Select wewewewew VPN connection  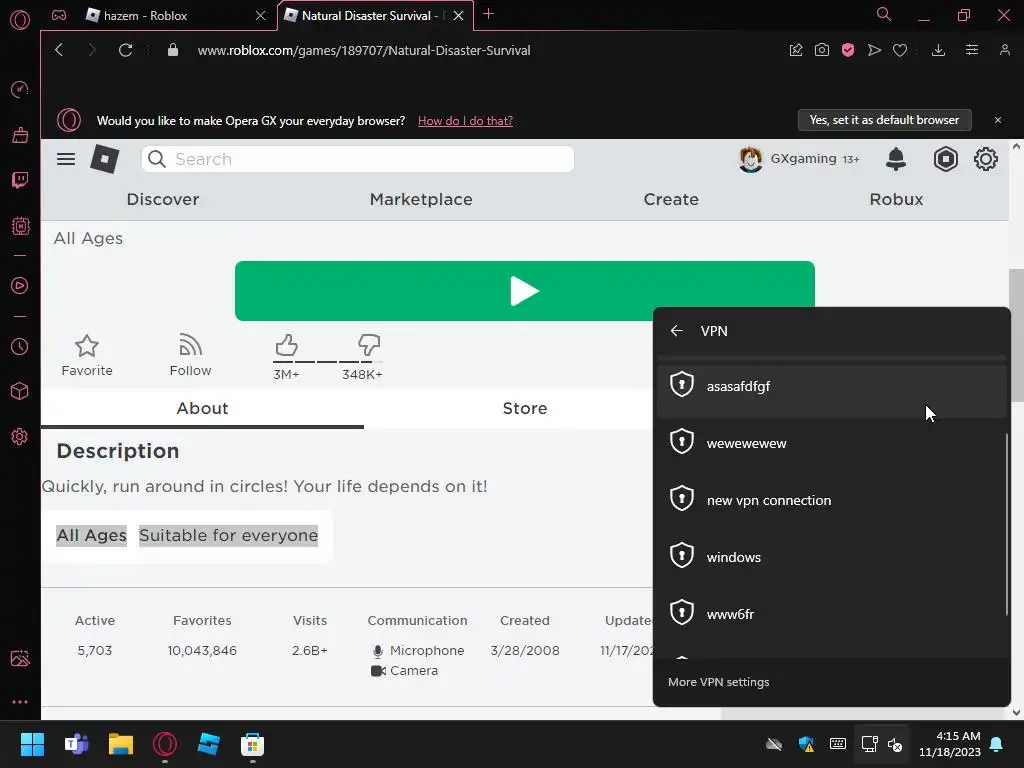tap(831, 443)
